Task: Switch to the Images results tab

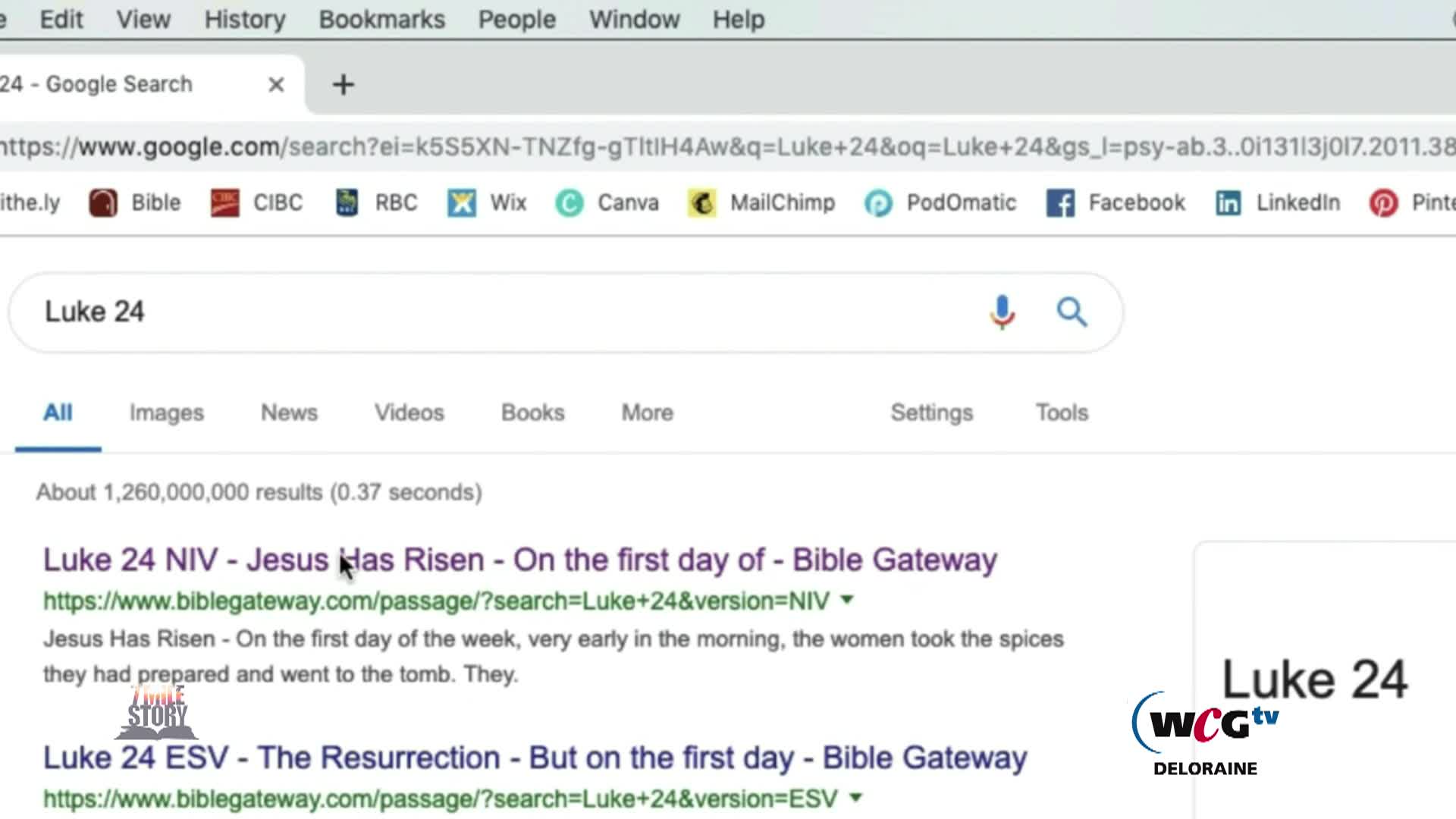Action: [x=166, y=413]
